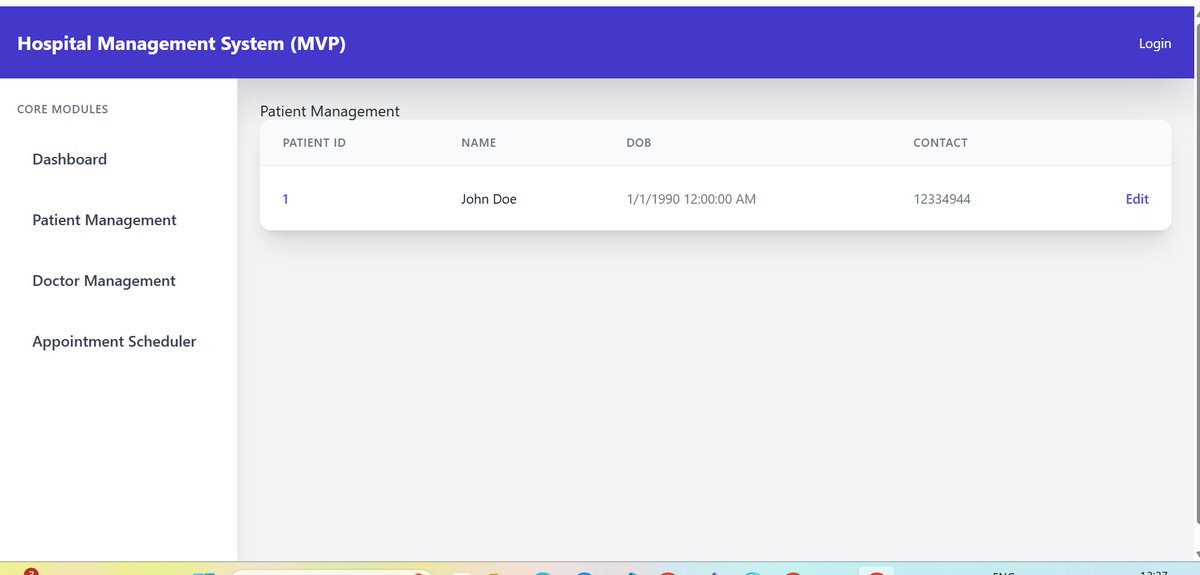The image size is (1200, 575).
Task: Open the Appointment Scheduler module
Action: 114,342
